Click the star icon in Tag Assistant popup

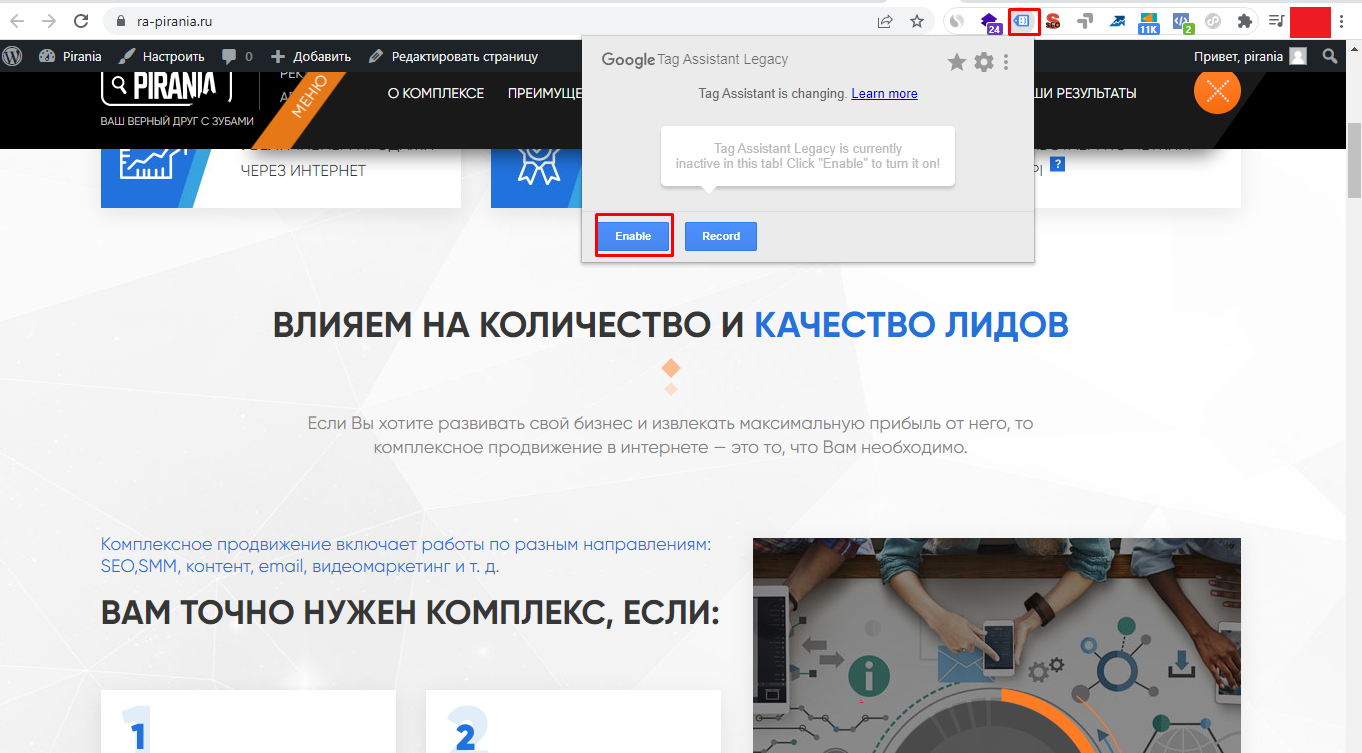click(x=957, y=62)
